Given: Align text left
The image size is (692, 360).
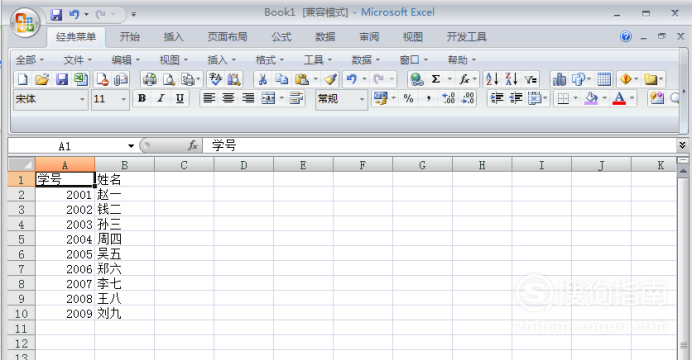Looking at the screenshot, I should click(209, 98).
